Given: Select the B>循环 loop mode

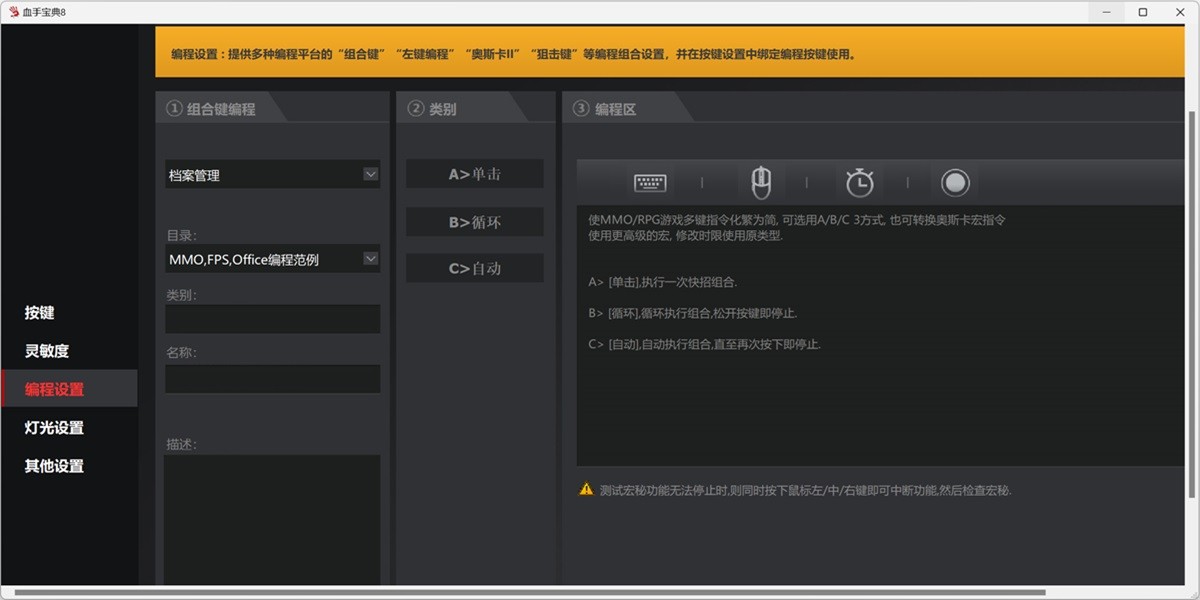Looking at the screenshot, I should (x=474, y=221).
